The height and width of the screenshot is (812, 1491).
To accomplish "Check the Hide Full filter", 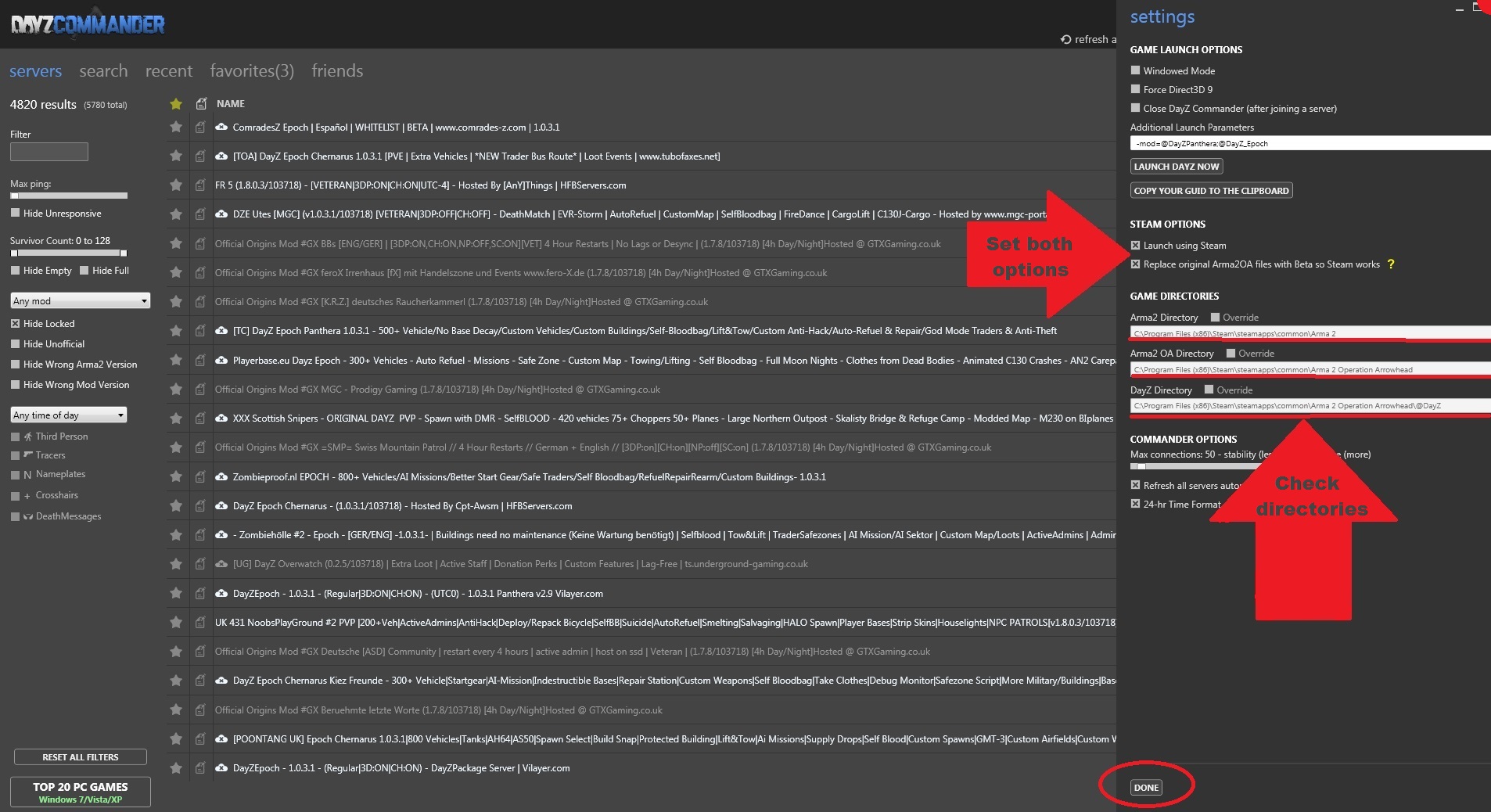I will pos(84,270).
